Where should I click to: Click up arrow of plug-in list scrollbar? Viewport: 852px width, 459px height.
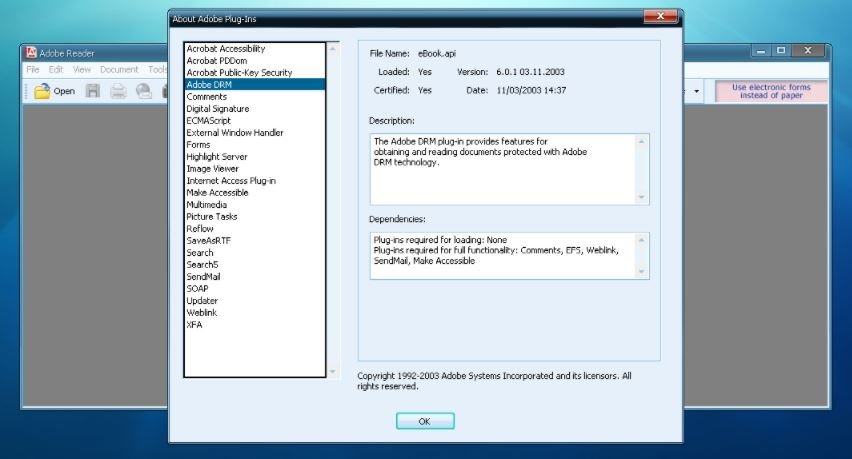[333, 48]
